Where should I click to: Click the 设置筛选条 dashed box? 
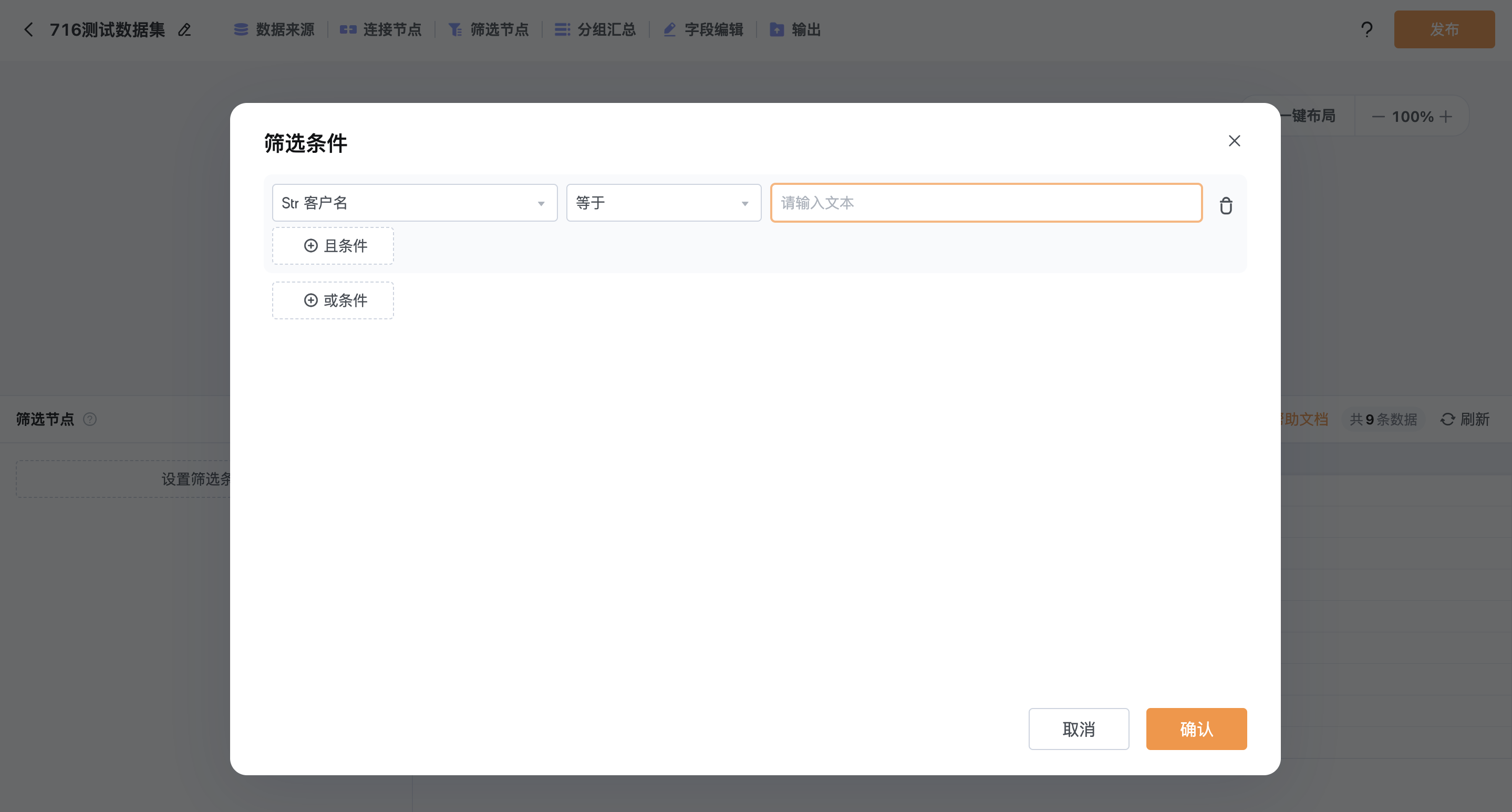123,479
